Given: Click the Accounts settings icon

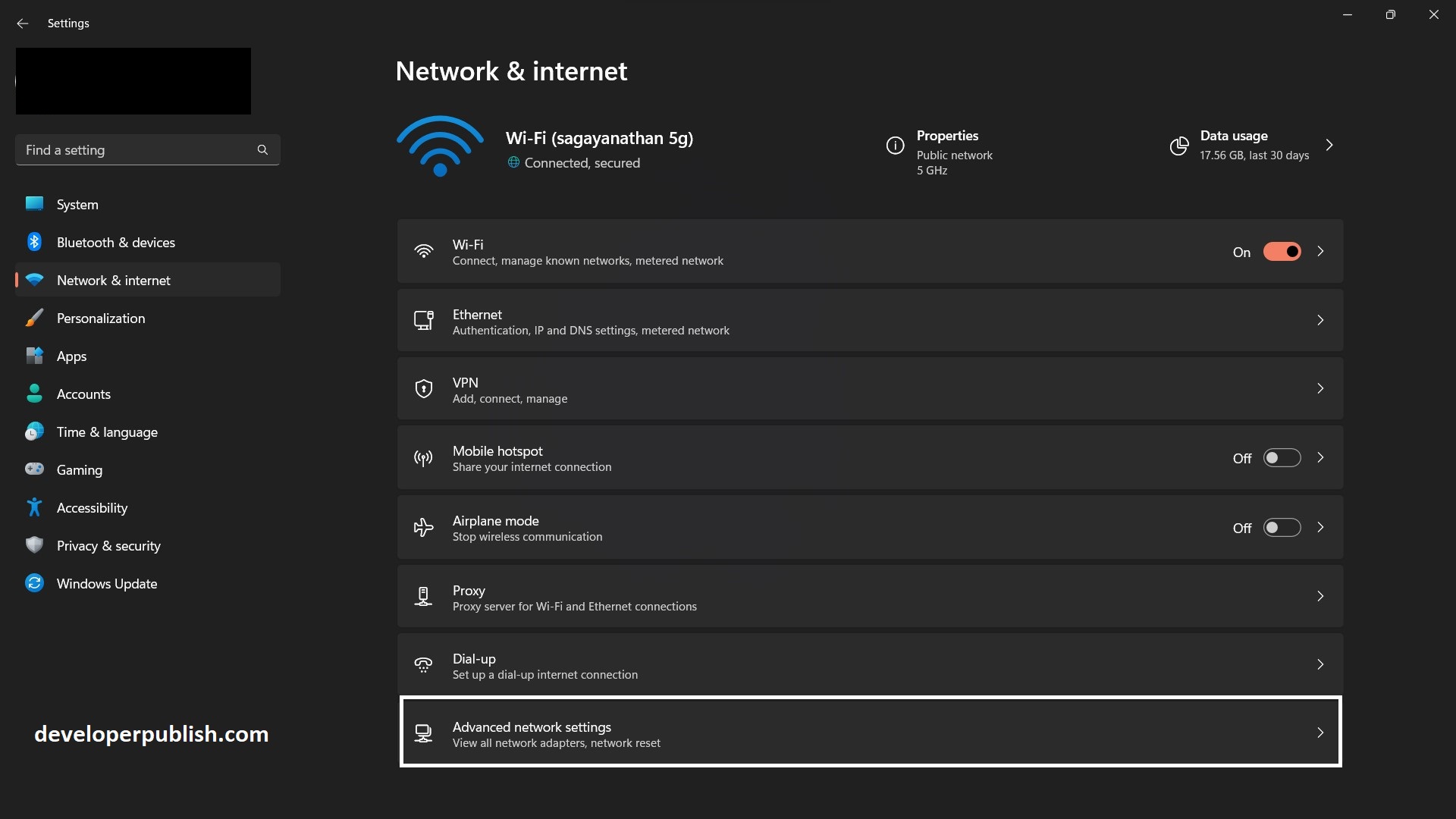Looking at the screenshot, I should point(34,393).
